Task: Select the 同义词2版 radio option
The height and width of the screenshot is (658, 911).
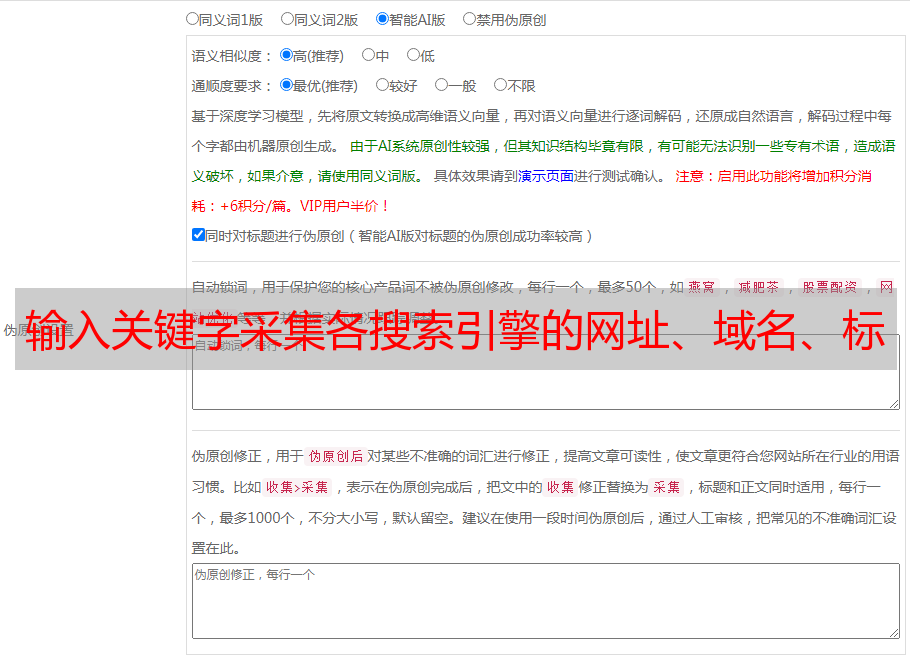Action: pos(287,19)
